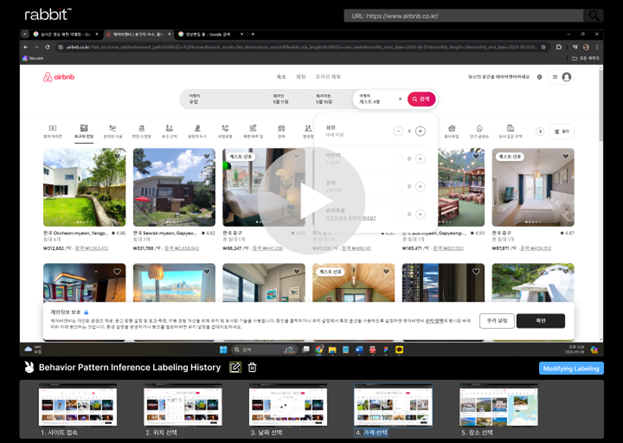Image resolution: width=623 pixels, height=443 pixels.
Task: Select thumbnail 2 위치 선택
Action: click(183, 409)
